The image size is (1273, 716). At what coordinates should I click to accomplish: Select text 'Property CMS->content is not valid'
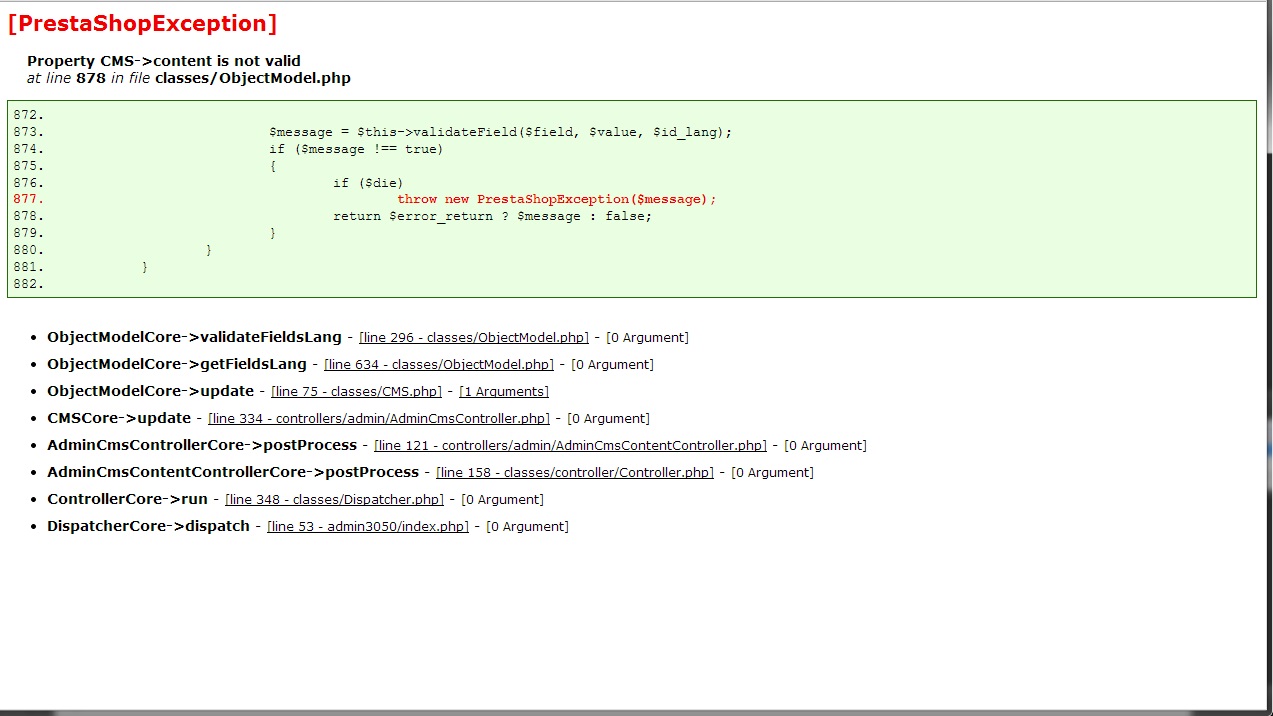164,61
